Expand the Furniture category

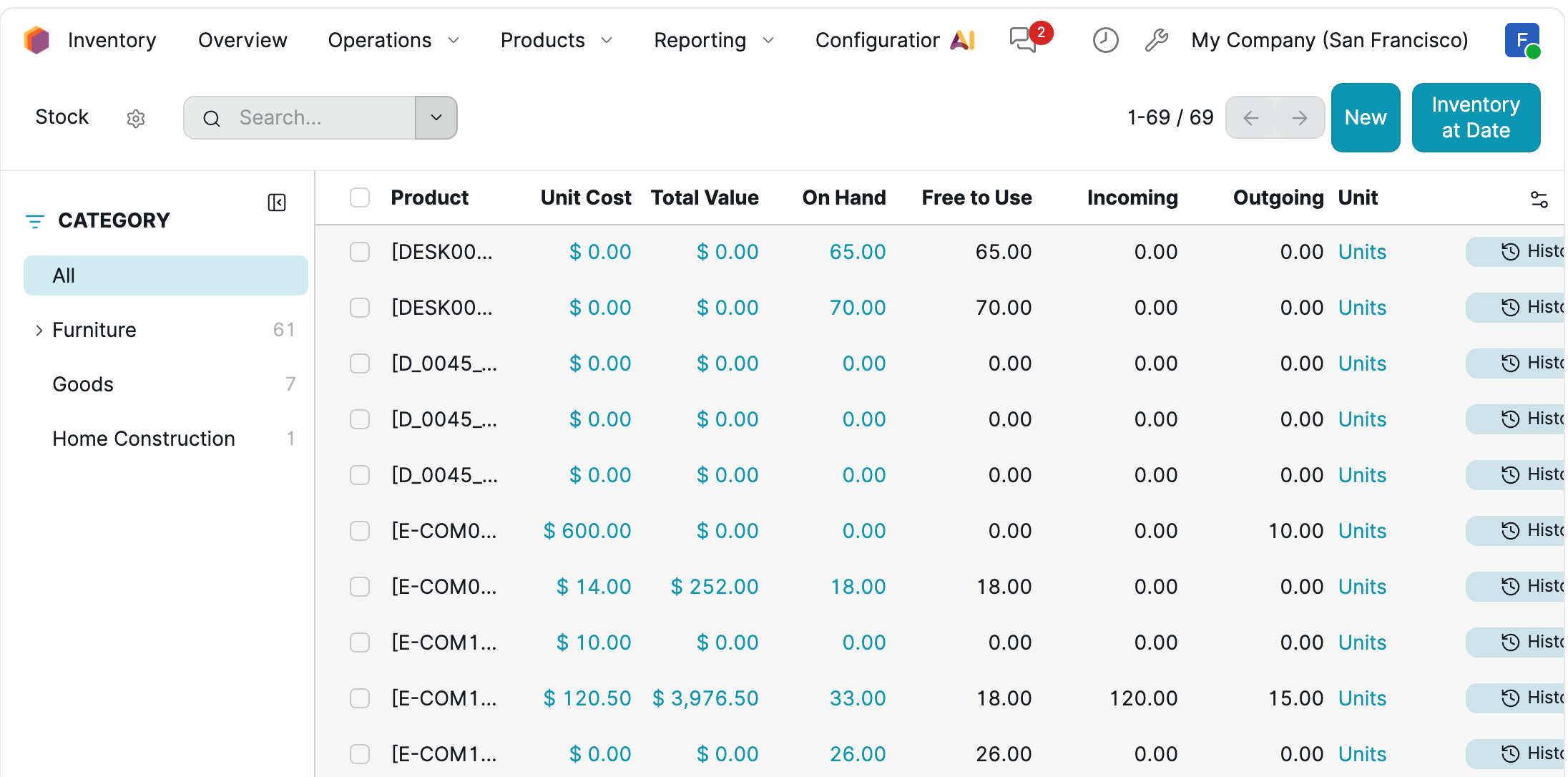(39, 330)
